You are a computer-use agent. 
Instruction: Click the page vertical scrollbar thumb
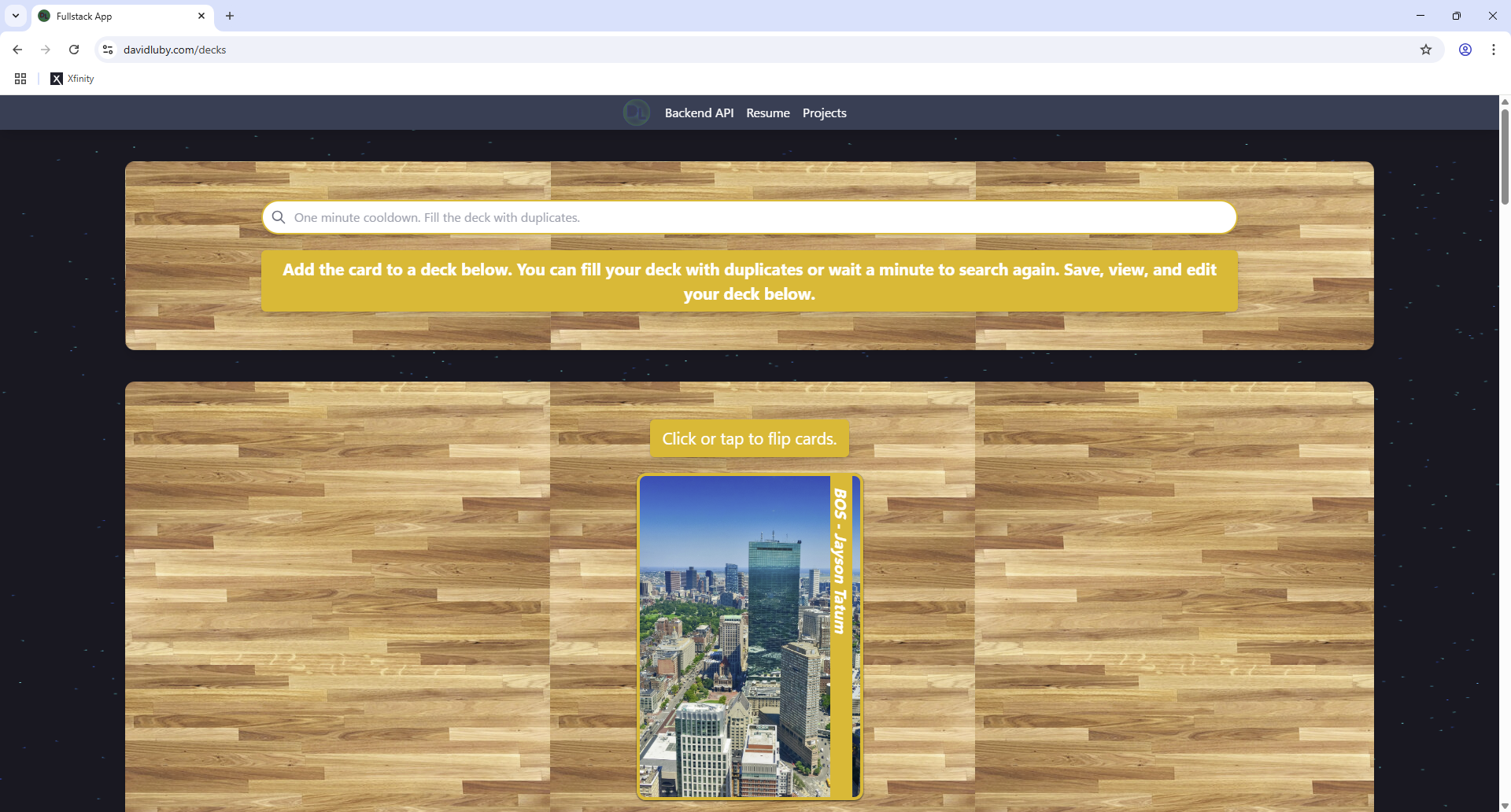coord(1505,156)
